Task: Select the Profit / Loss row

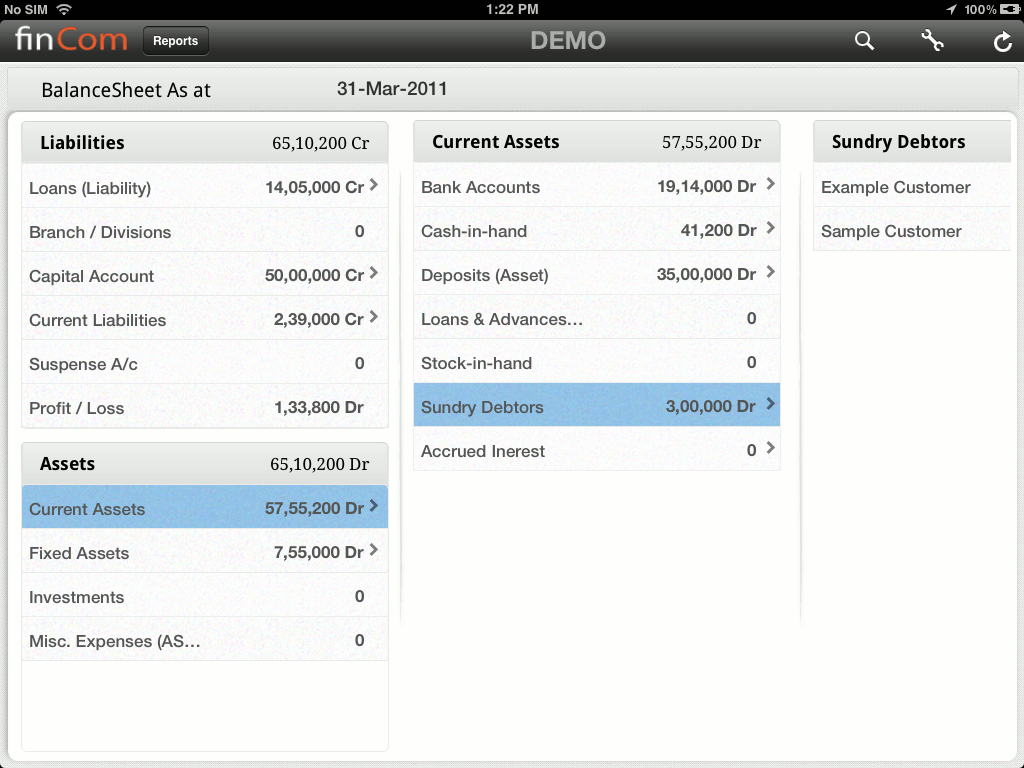Action: coord(204,408)
